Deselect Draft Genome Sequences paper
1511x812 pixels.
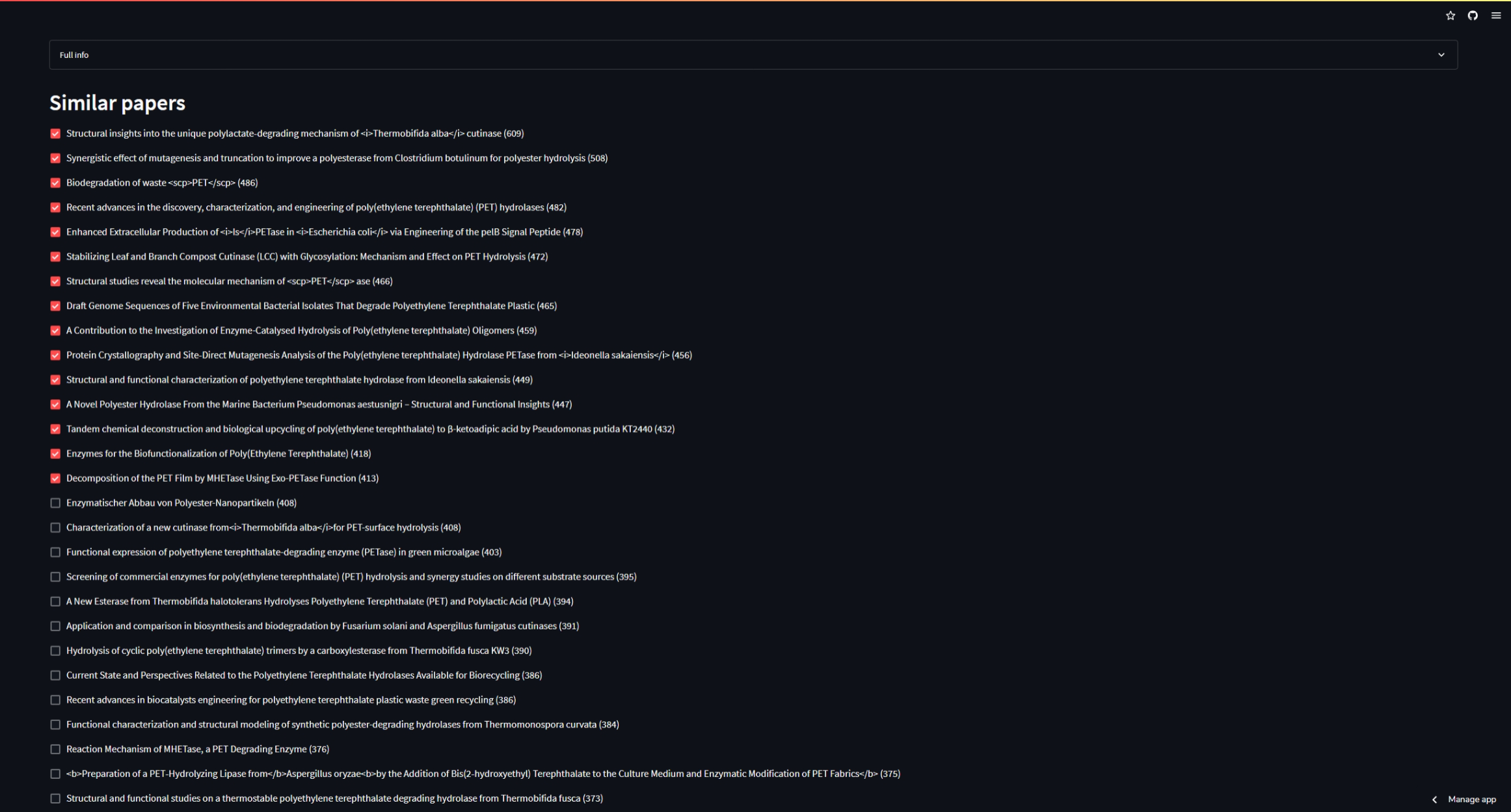[55, 306]
